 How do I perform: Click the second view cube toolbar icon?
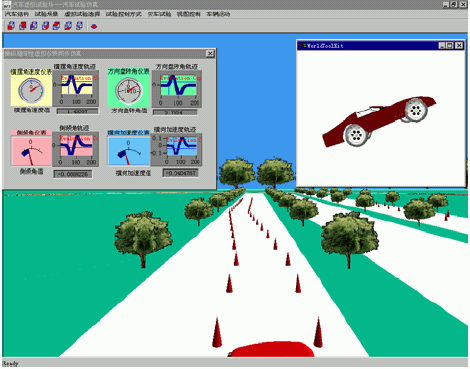coord(23,26)
